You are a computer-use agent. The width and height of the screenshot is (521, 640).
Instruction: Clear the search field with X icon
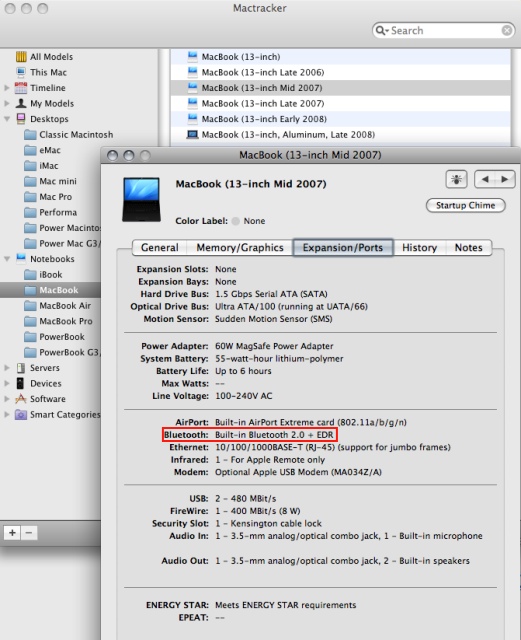pos(507,31)
